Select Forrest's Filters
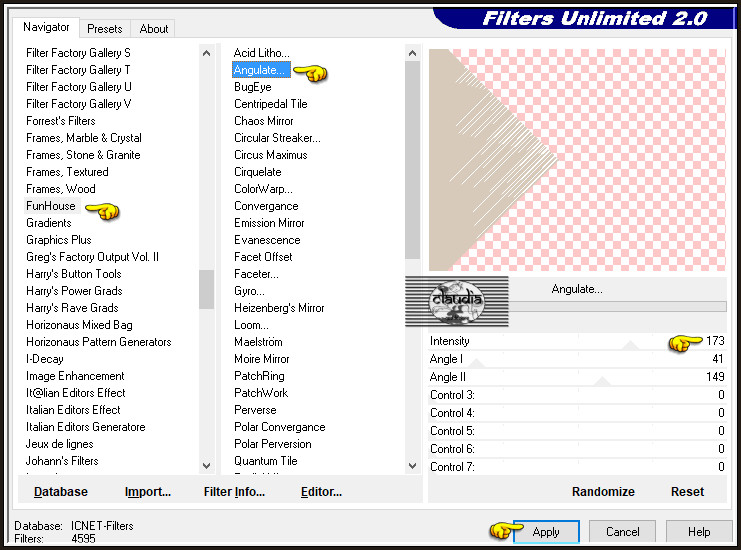This screenshot has width=741, height=550. pos(60,121)
